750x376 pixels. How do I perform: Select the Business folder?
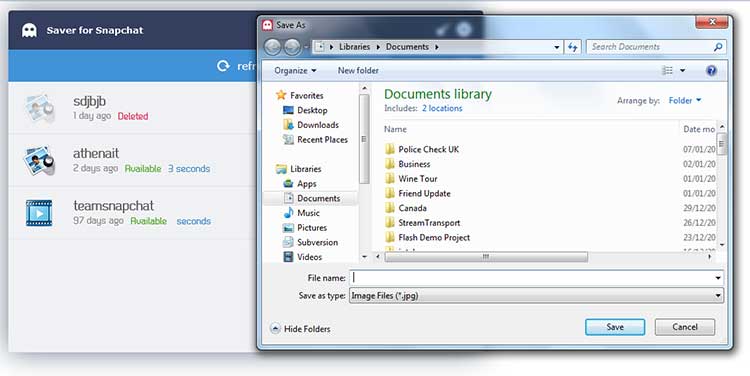click(414, 164)
